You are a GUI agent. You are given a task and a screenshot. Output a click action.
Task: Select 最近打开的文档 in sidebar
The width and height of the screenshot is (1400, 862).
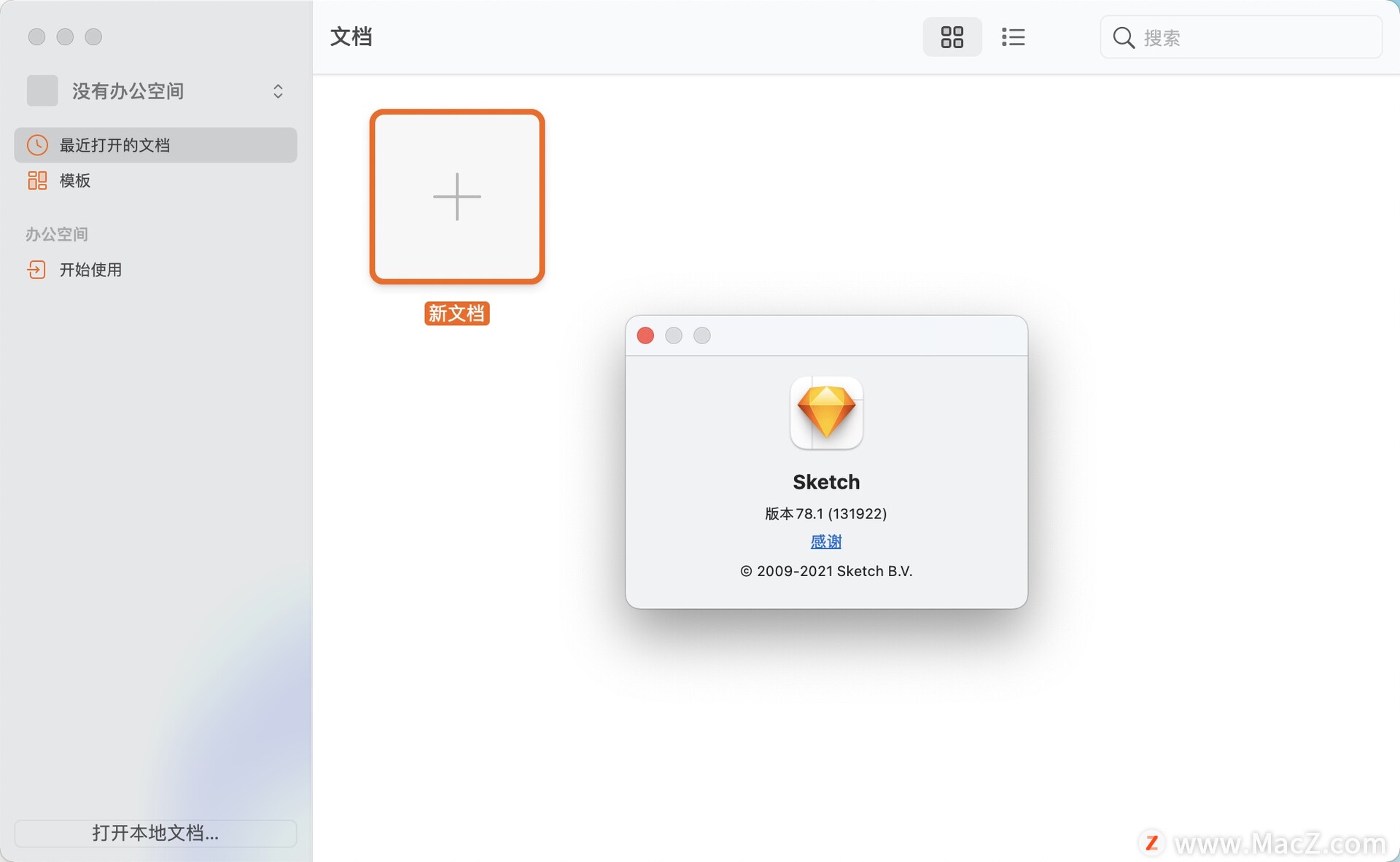pyautogui.click(x=155, y=145)
